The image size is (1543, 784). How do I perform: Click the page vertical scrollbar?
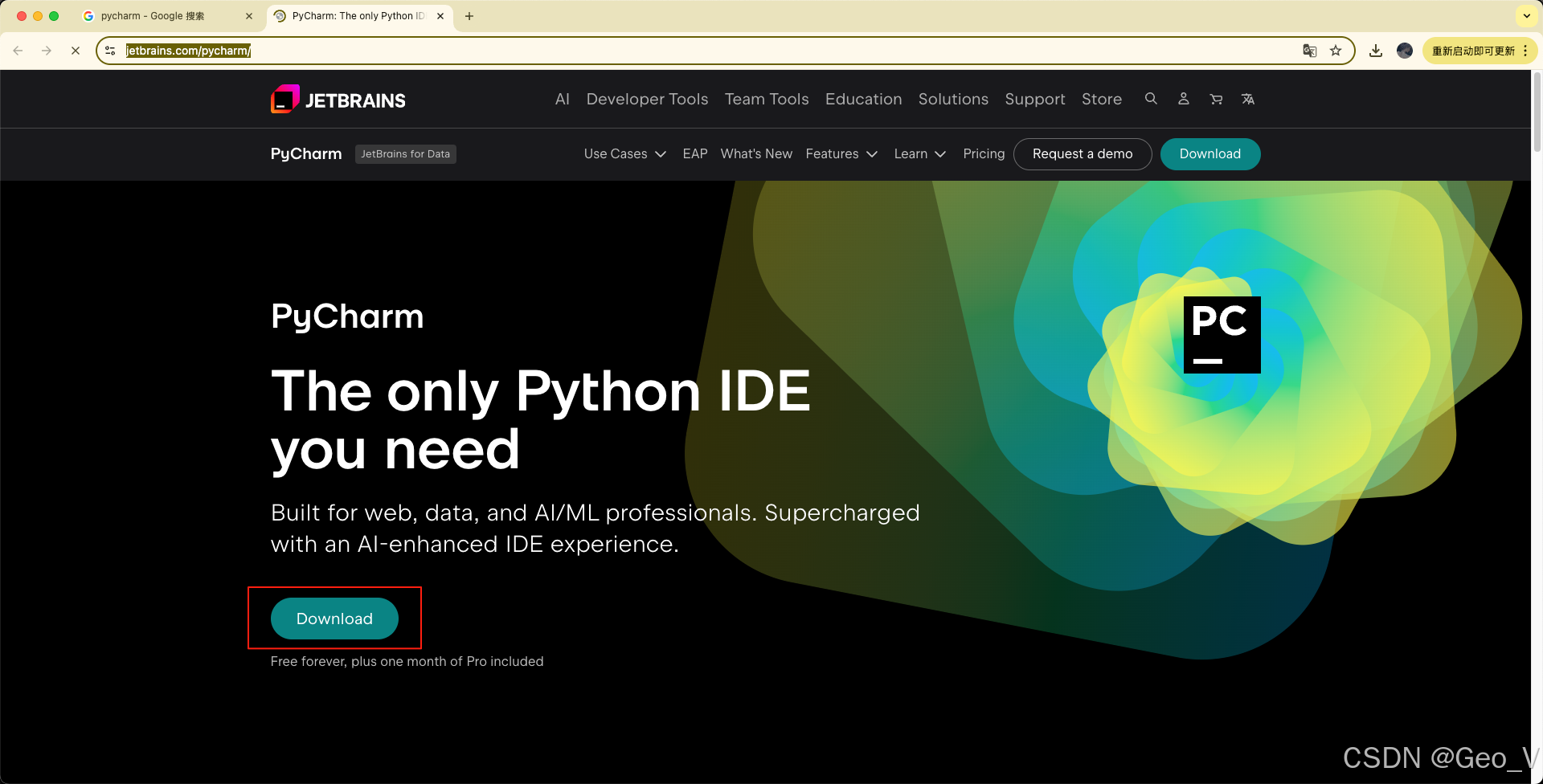[1537, 112]
